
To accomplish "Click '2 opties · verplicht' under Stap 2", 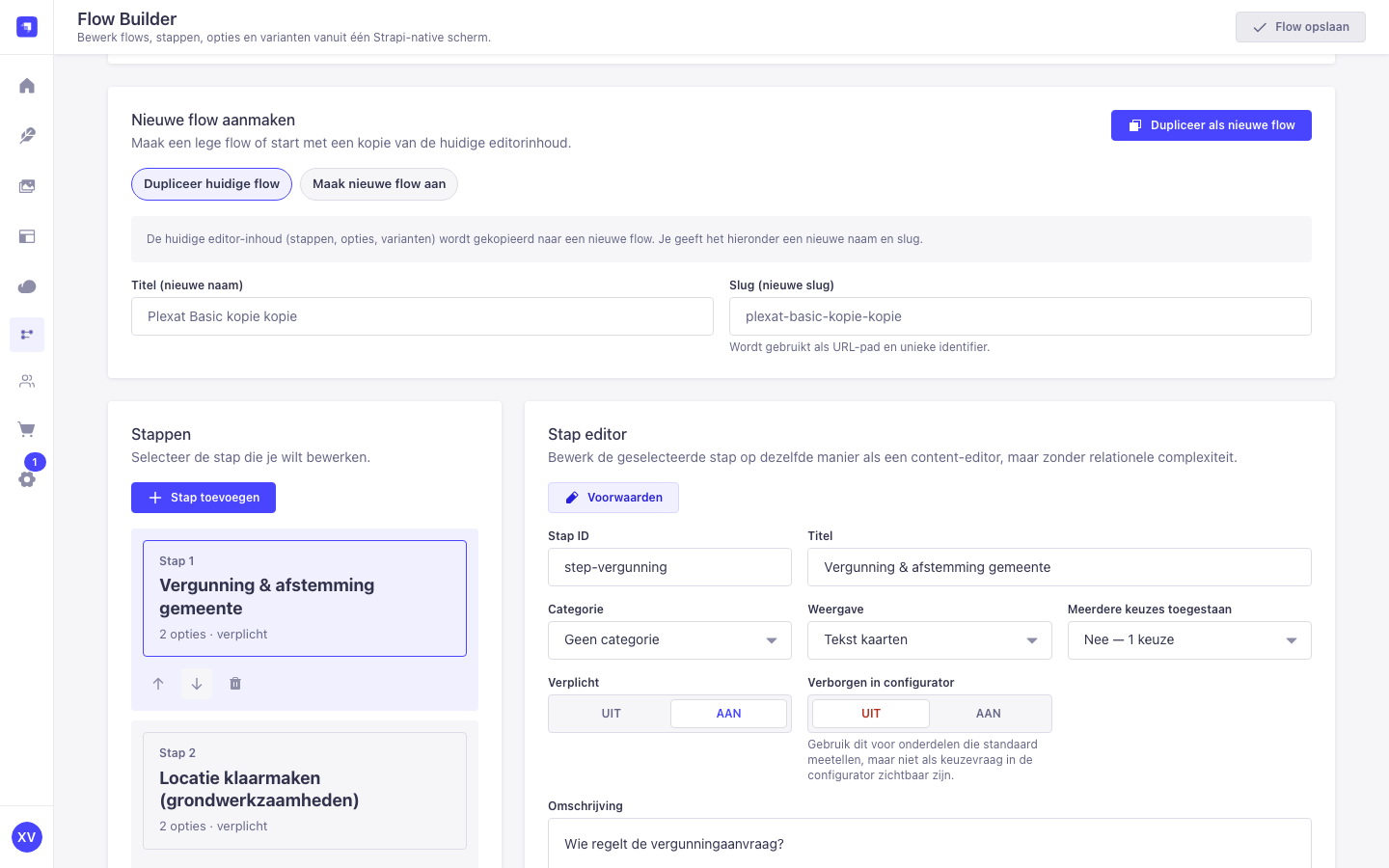I will coord(213,827).
